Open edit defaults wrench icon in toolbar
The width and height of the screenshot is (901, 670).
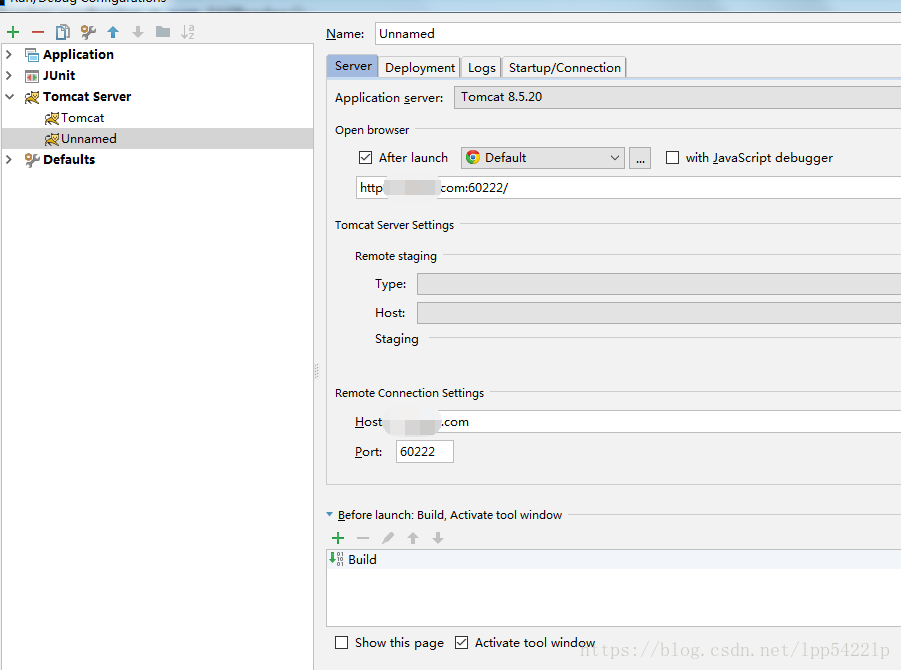click(x=88, y=32)
